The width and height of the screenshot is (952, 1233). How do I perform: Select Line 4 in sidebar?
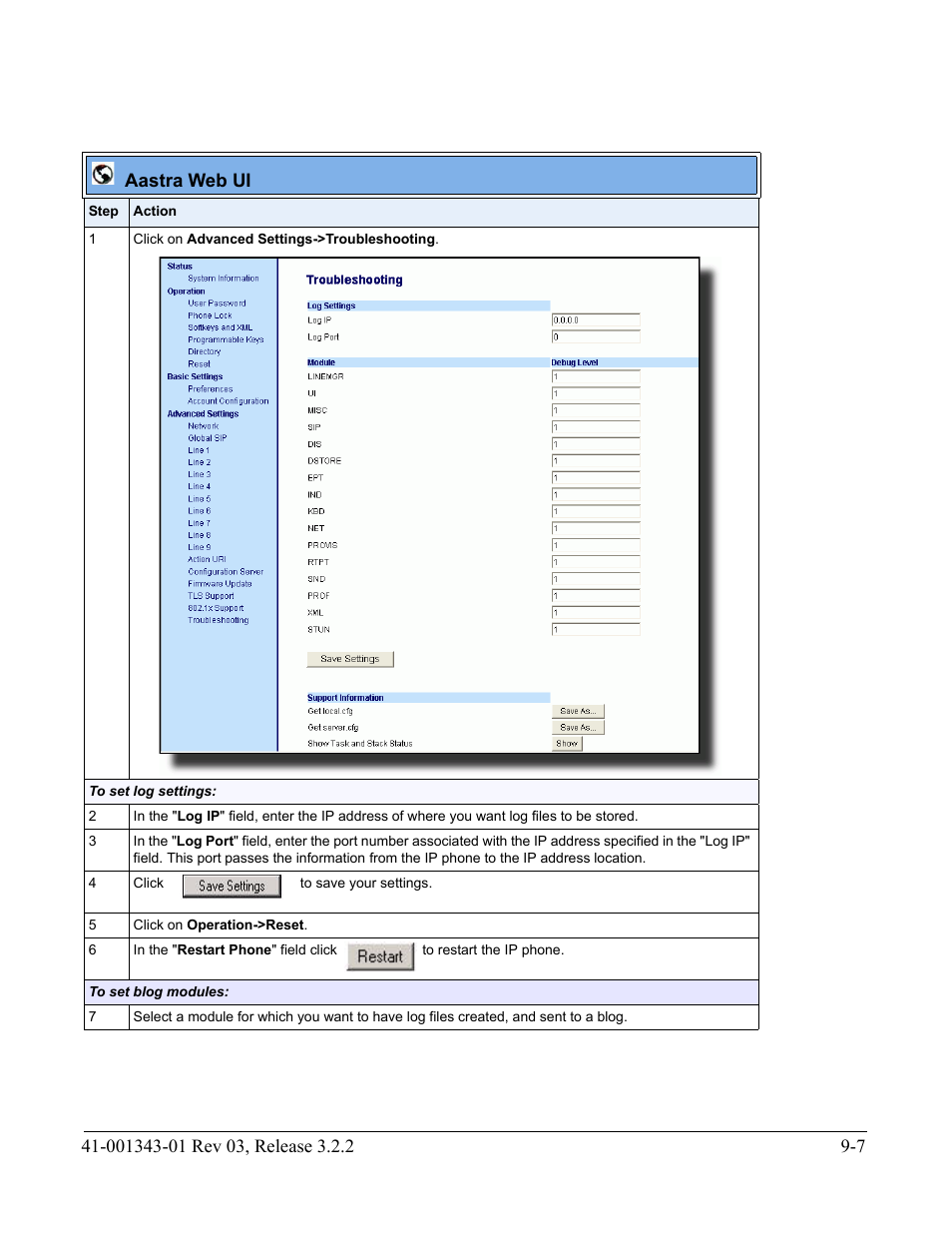(199, 486)
